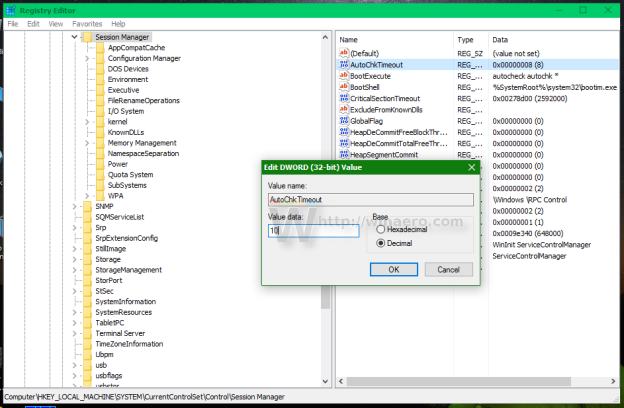Click the Memory Management folder icon
The width and height of the screenshot is (624, 408).
[x=100, y=143]
